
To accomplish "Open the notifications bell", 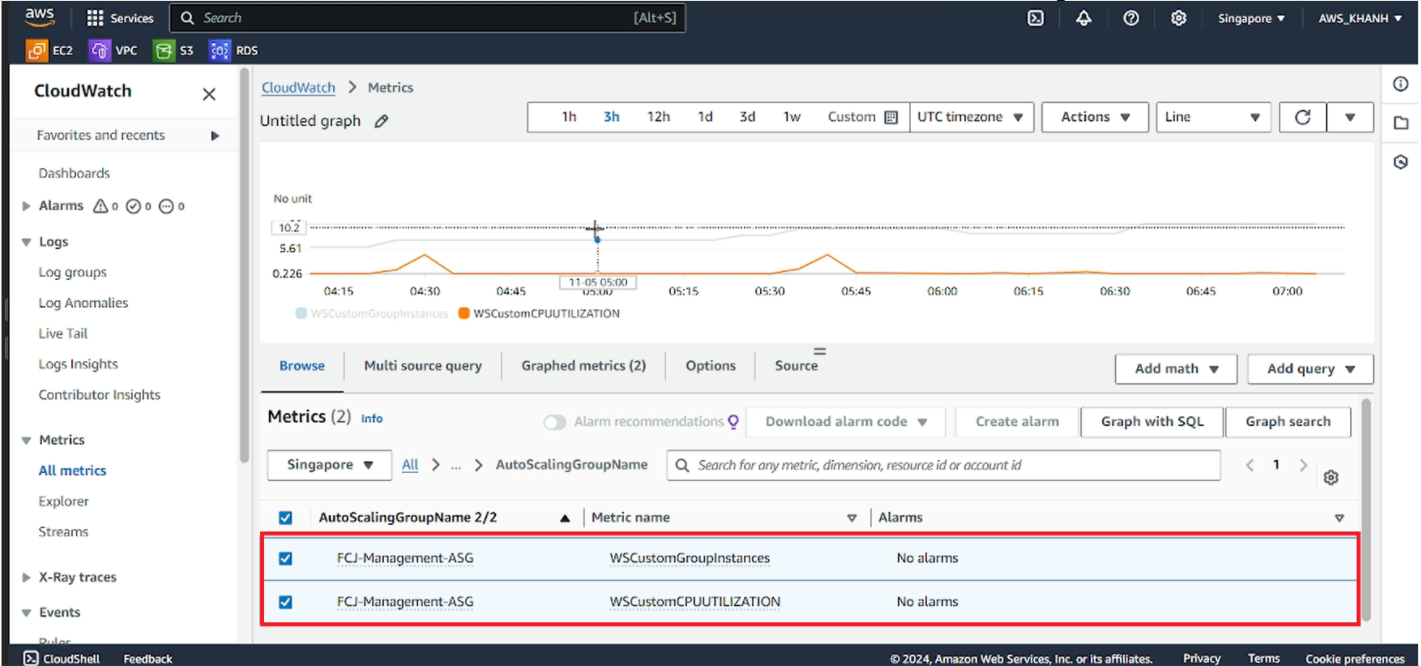I will tap(1084, 18).
